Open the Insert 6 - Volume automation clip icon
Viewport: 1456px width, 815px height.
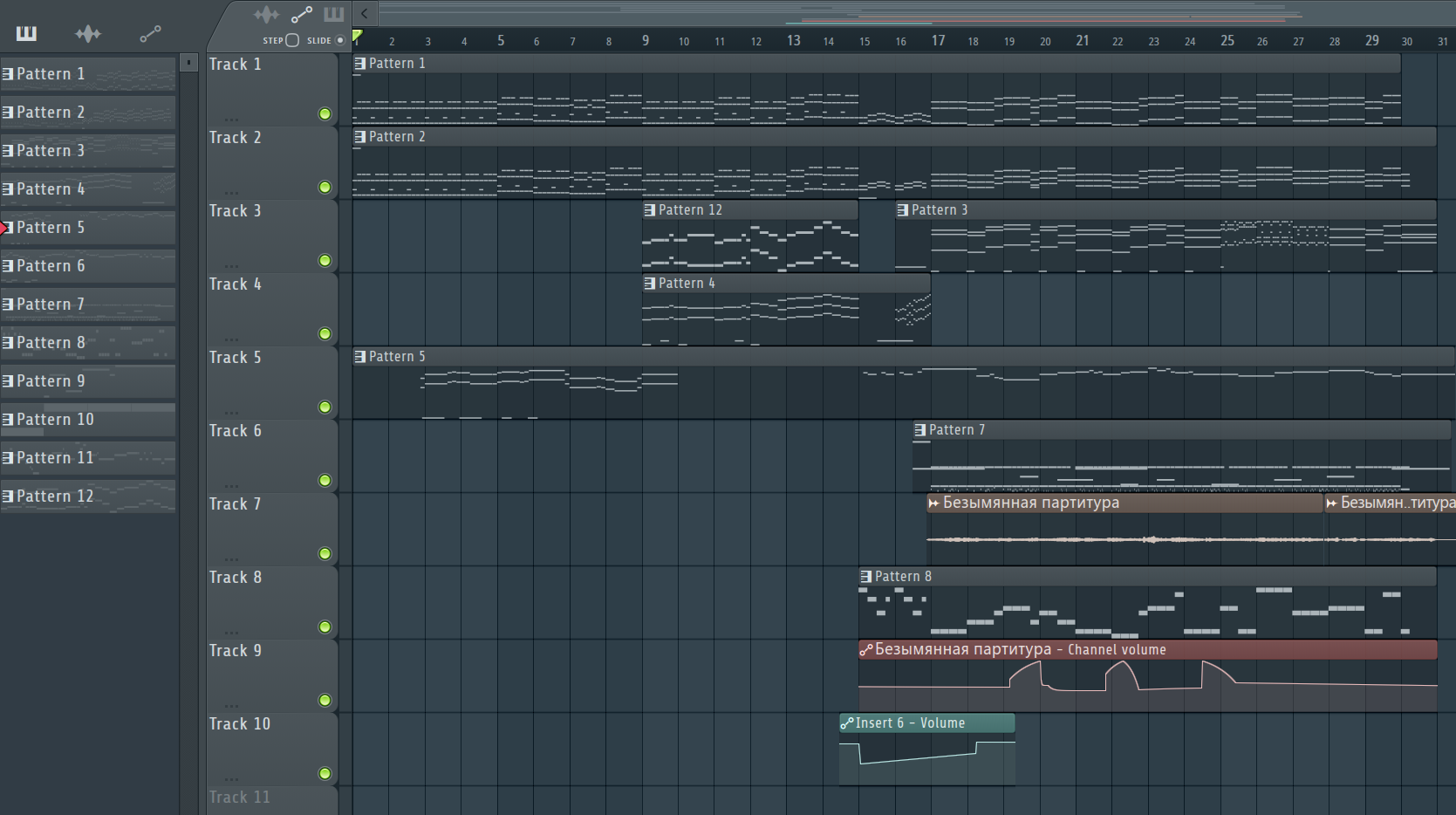846,723
